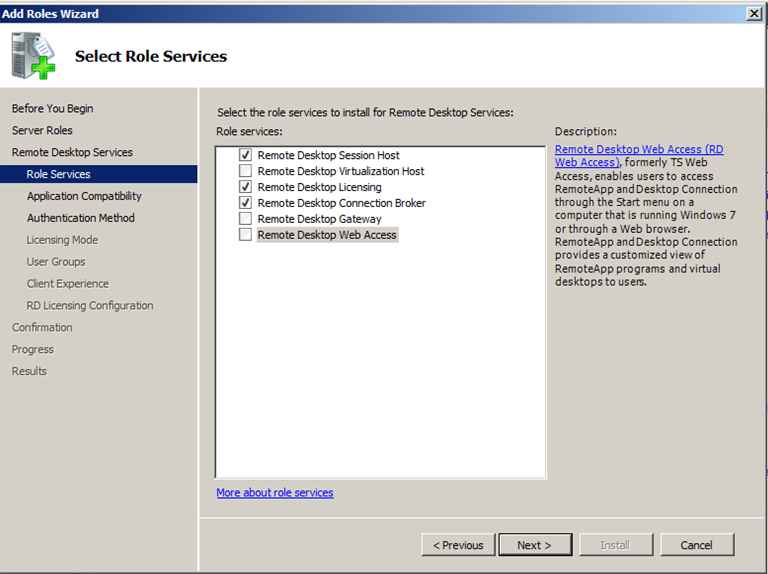Check Remote Desktop Web Access checkbox
This screenshot has height=574, width=768.
pos(245,235)
